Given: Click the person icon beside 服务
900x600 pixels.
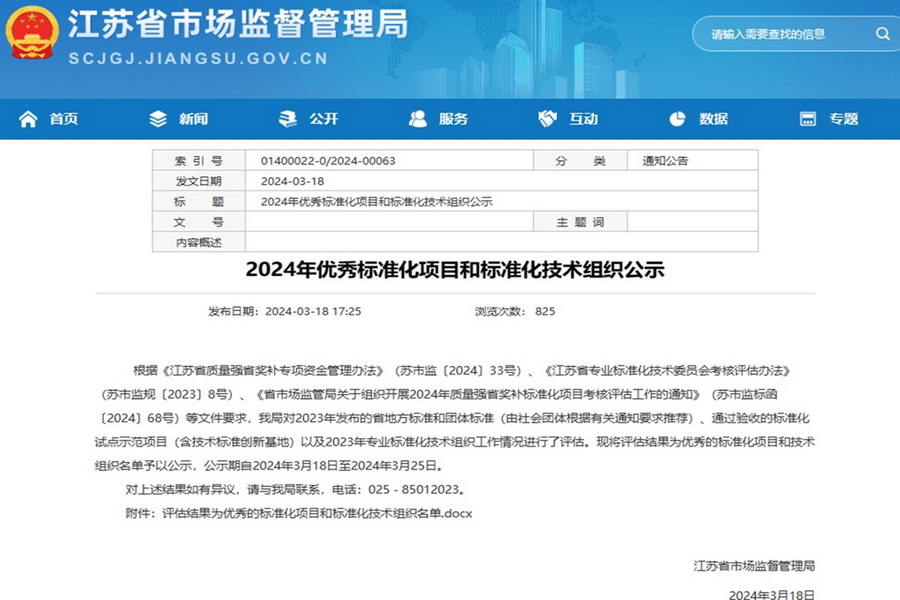Looking at the screenshot, I should (418, 119).
